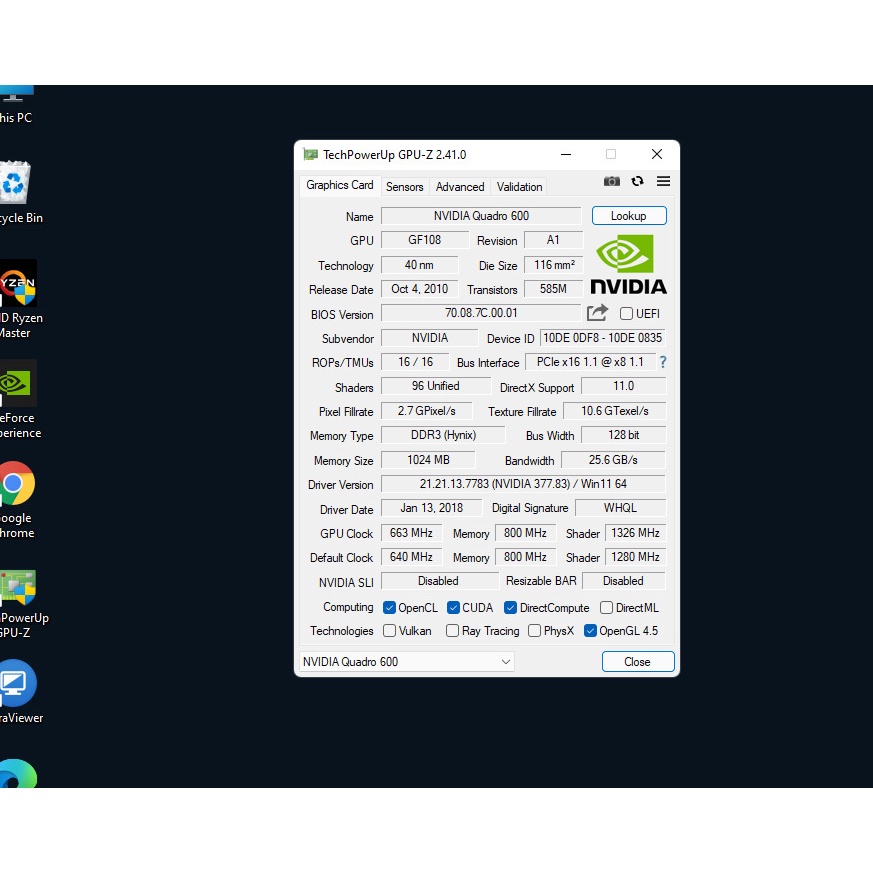
Task: Open Google Chrome desktop icon
Action: (x=14, y=485)
